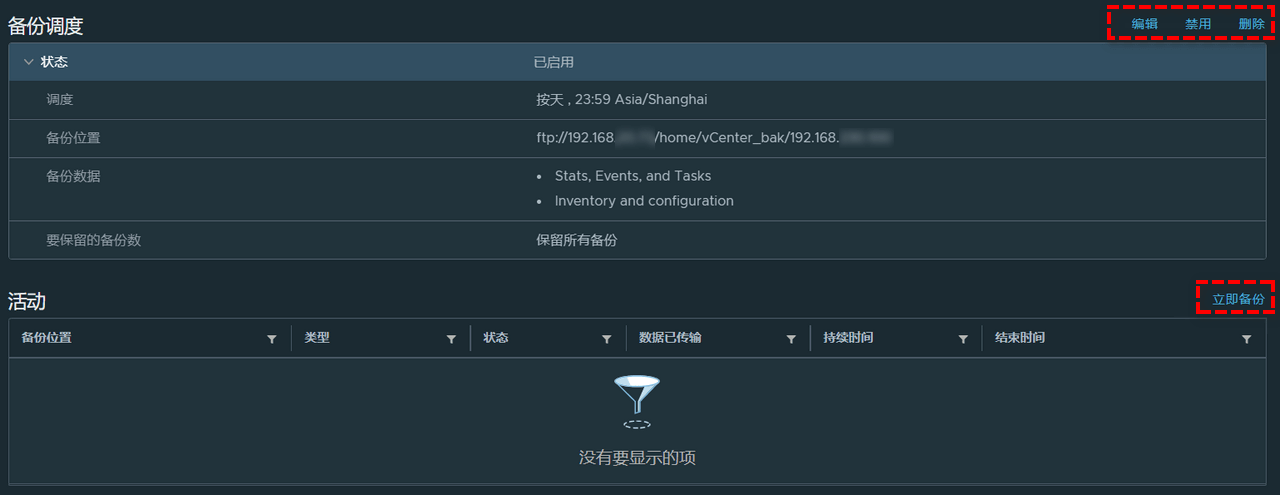Open filter icon for 类型 column
The width and height of the screenshot is (1280, 495).
point(451,339)
